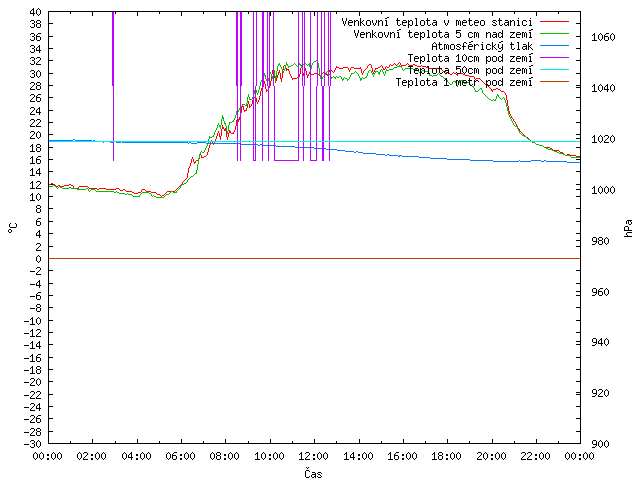Click the left axis value '-16'

pos(32,358)
